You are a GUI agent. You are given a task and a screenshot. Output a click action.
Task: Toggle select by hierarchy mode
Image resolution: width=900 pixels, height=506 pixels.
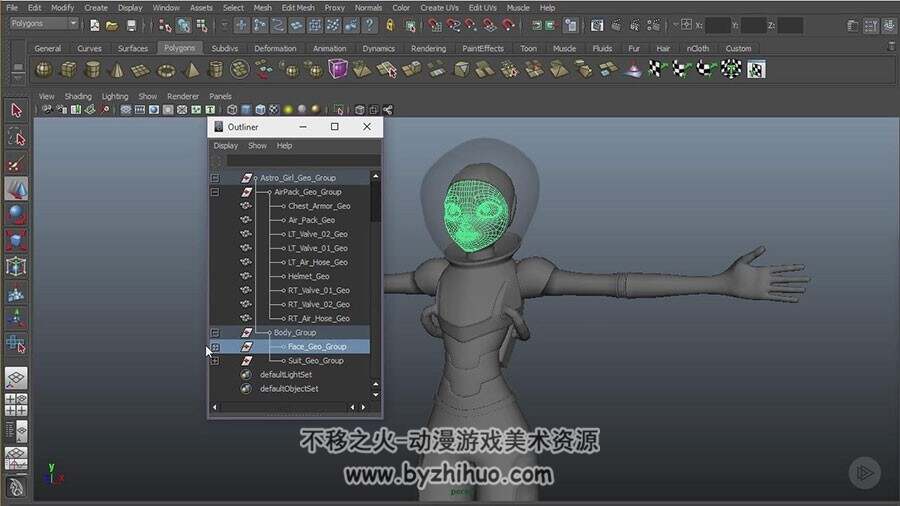point(165,25)
